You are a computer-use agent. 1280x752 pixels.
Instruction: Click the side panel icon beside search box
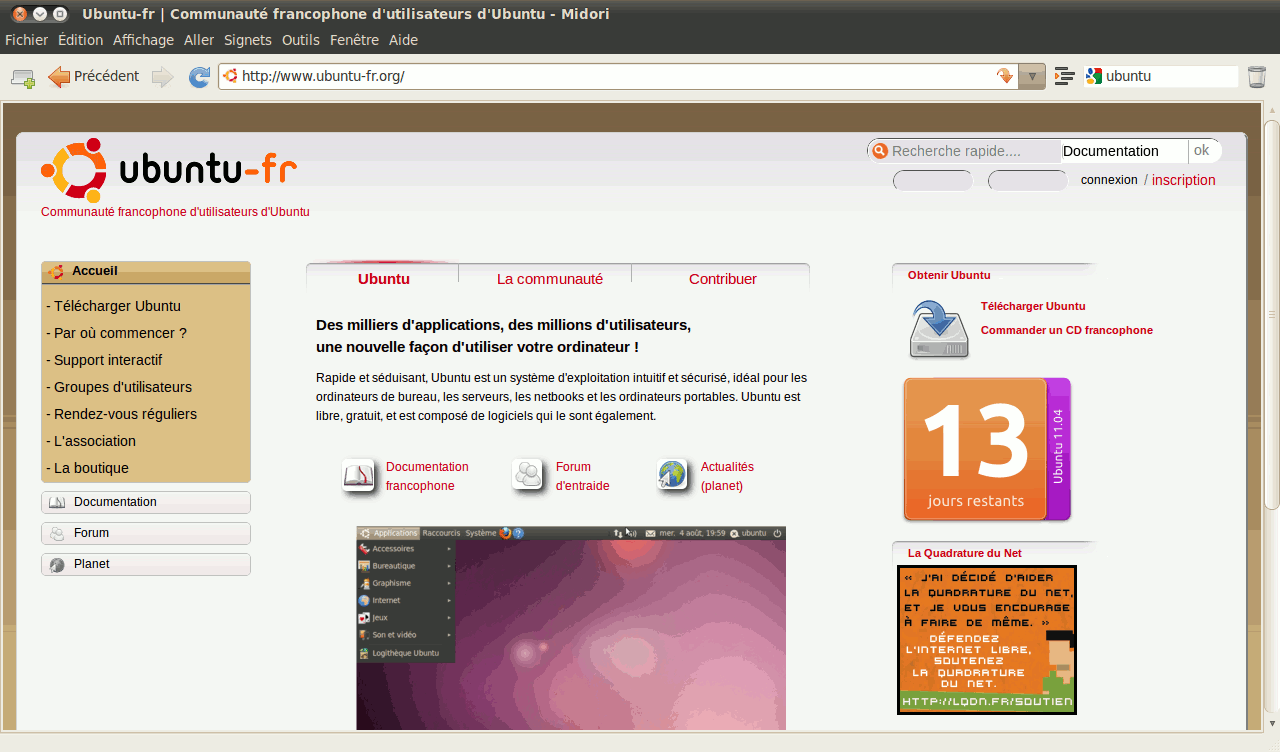(x=1065, y=76)
